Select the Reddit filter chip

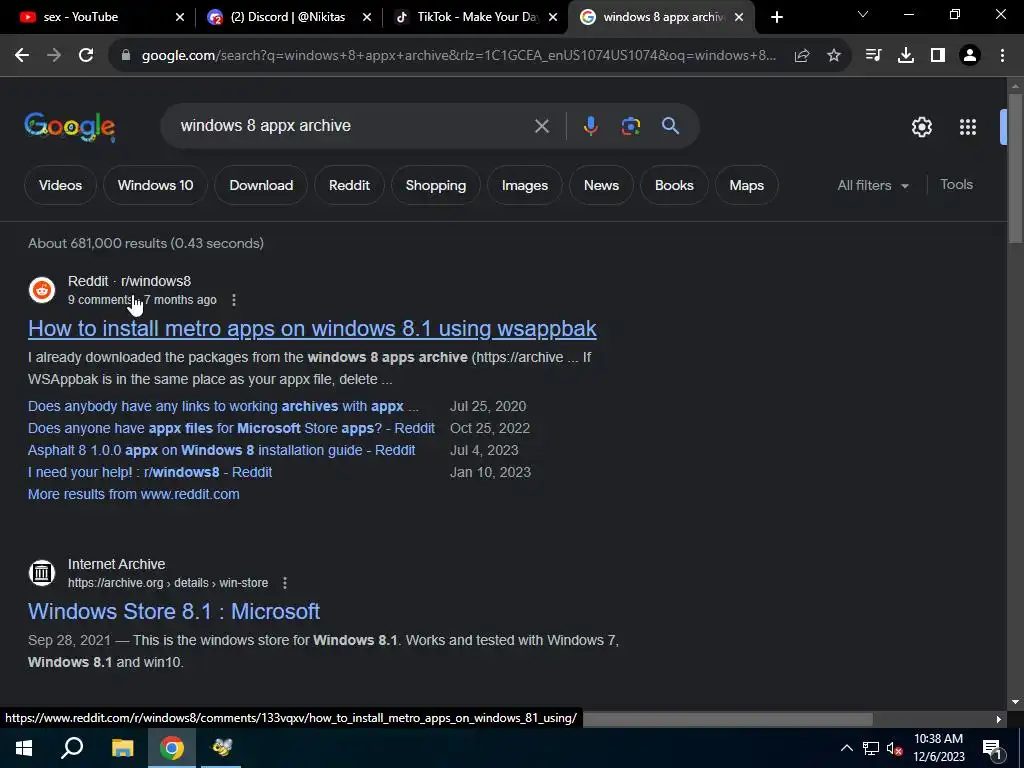[349, 185]
